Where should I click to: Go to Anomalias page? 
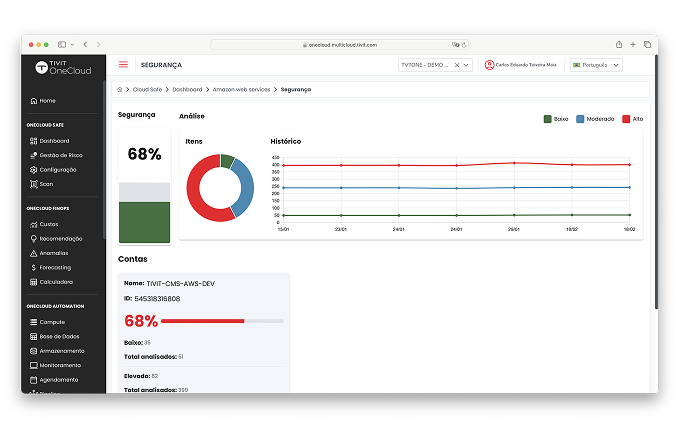tap(54, 253)
